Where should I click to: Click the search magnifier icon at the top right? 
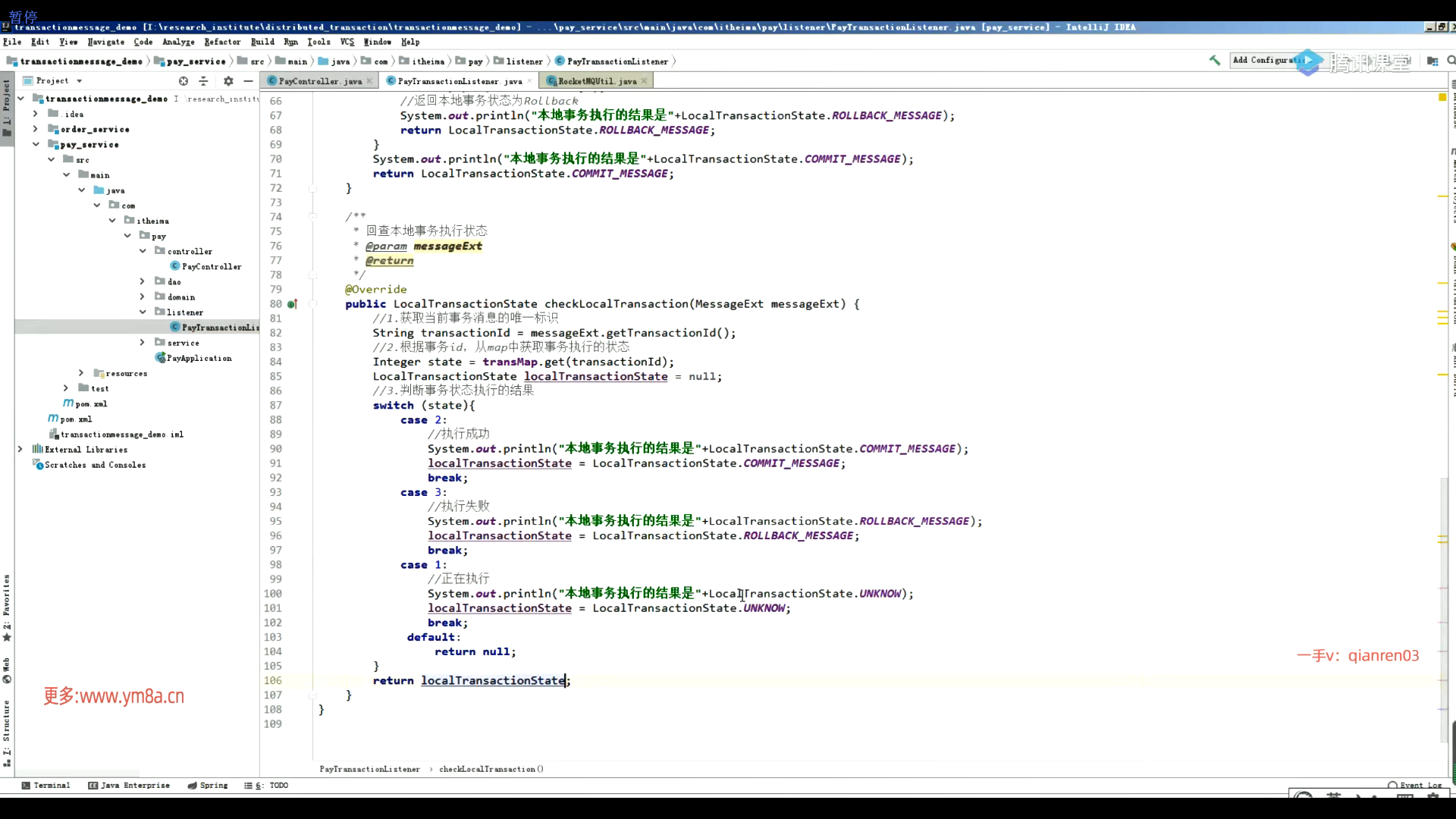click(1451, 61)
